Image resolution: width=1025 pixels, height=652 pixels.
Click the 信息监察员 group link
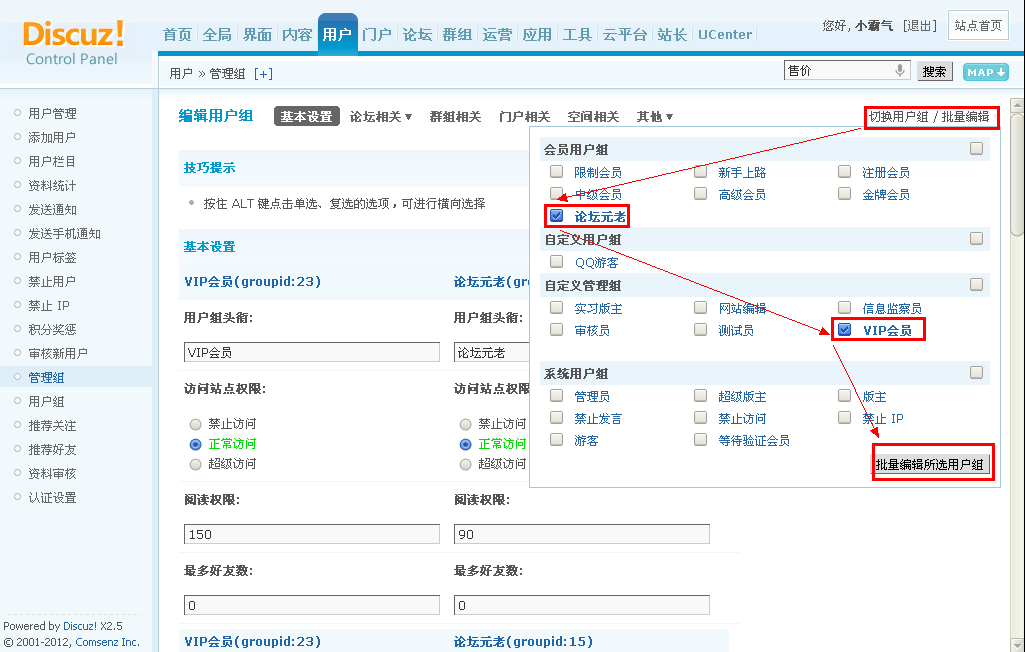pos(892,309)
